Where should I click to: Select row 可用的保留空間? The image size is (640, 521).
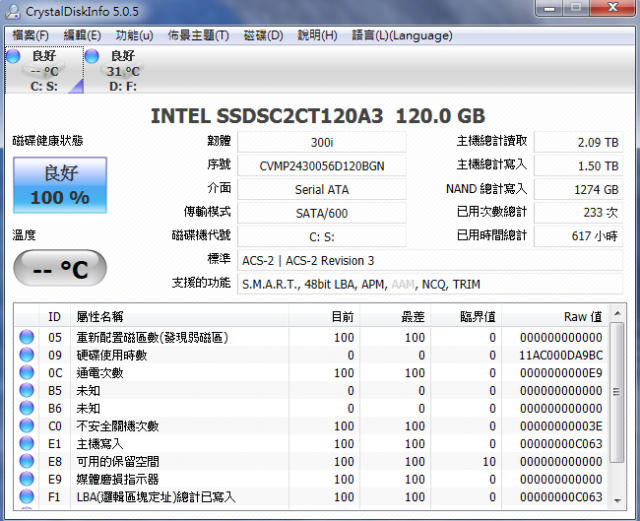pos(312,461)
